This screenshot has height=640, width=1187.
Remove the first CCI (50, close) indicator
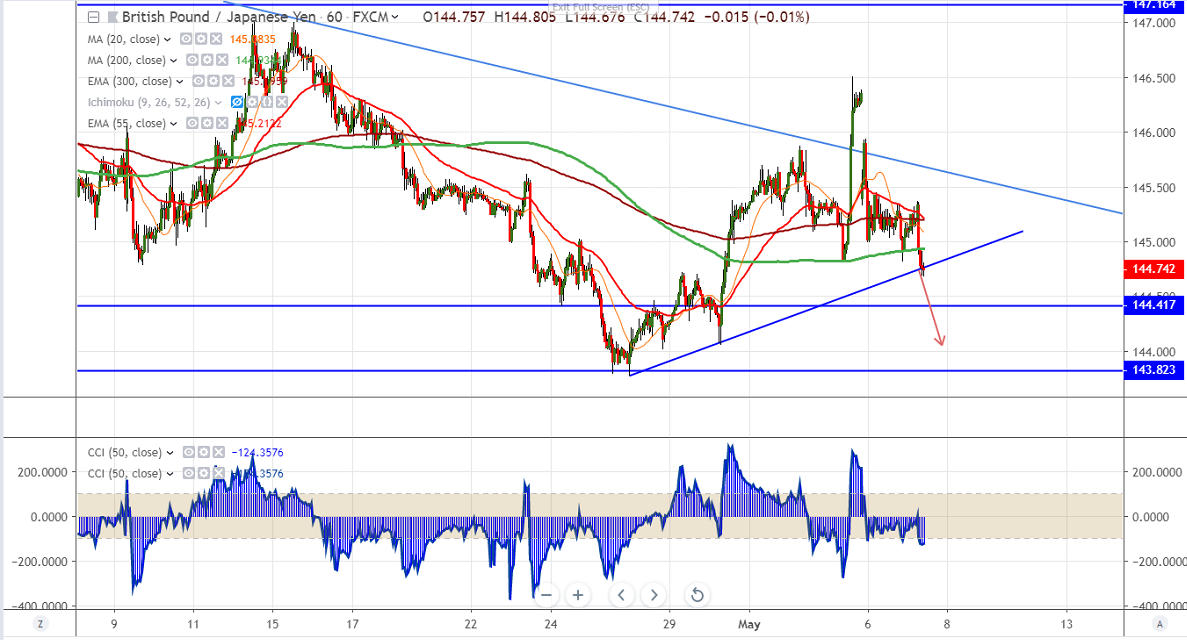[219, 452]
